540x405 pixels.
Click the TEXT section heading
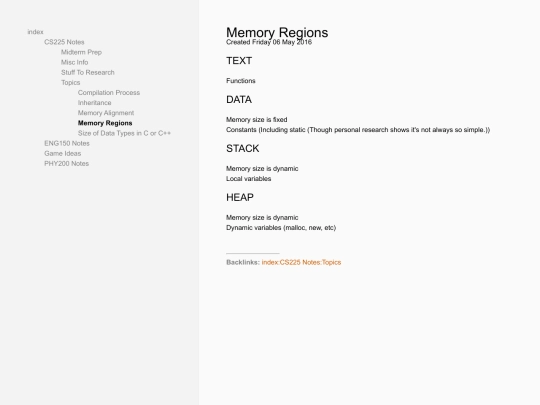239,61
